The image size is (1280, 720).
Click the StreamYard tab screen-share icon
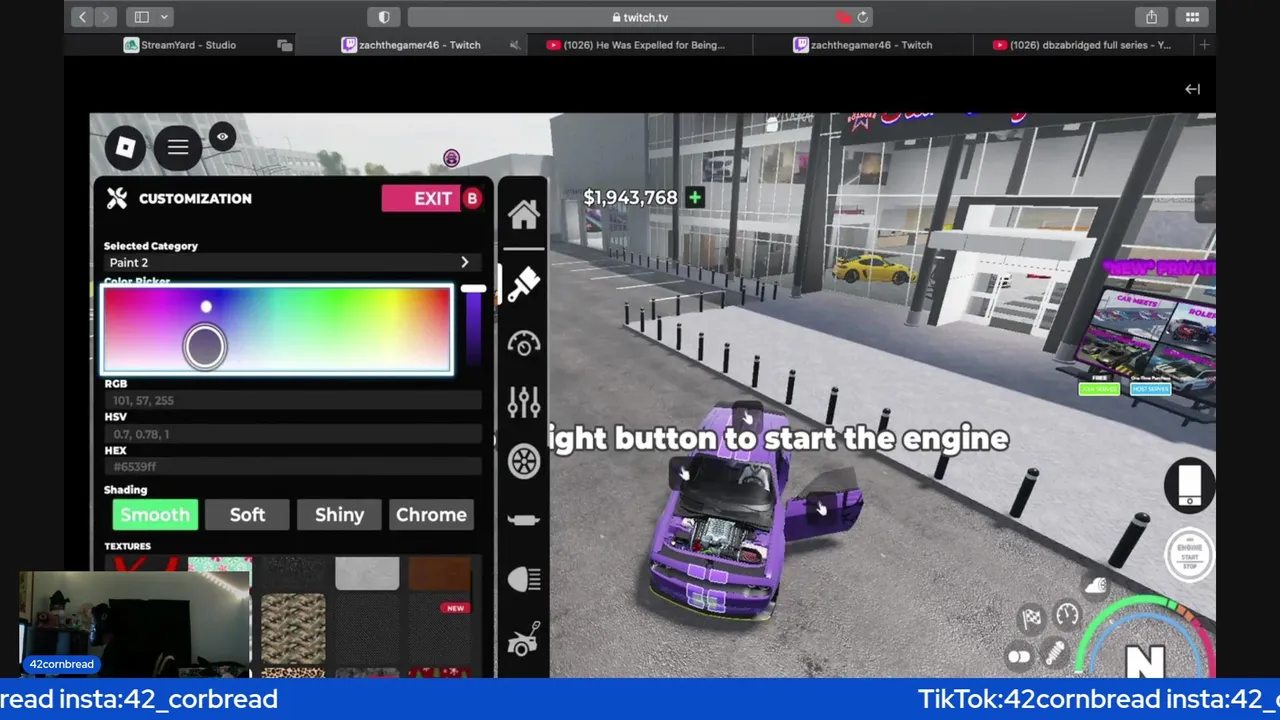[285, 45]
